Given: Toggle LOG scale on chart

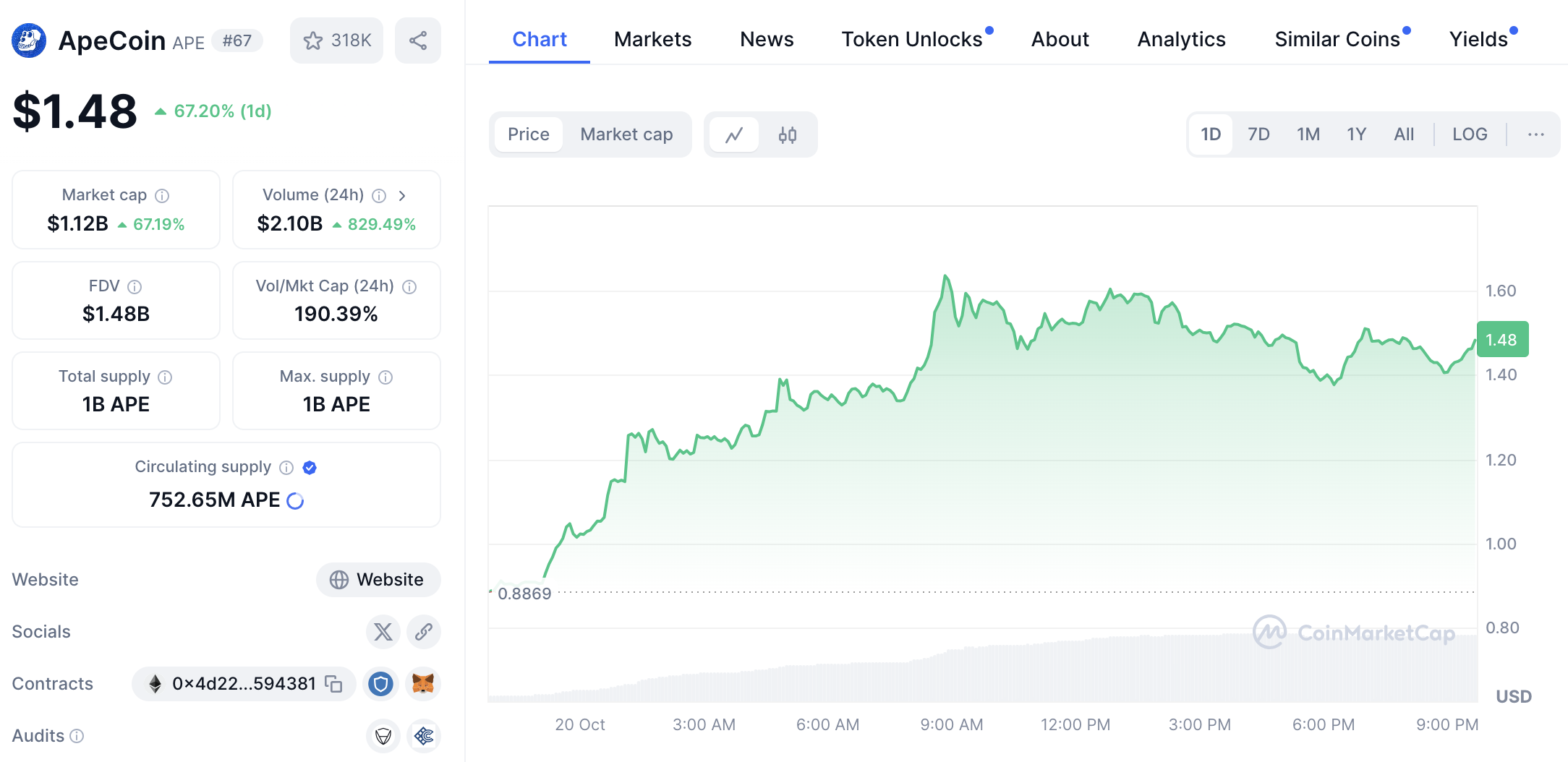Looking at the screenshot, I should point(1470,134).
